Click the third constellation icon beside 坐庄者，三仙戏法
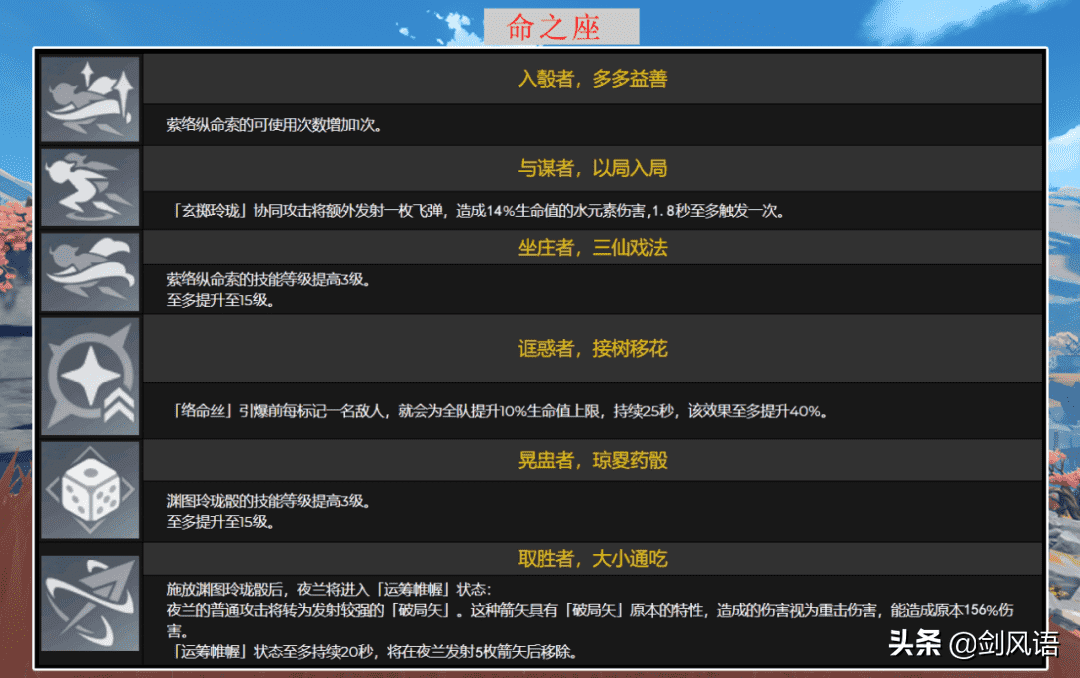 (90, 271)
